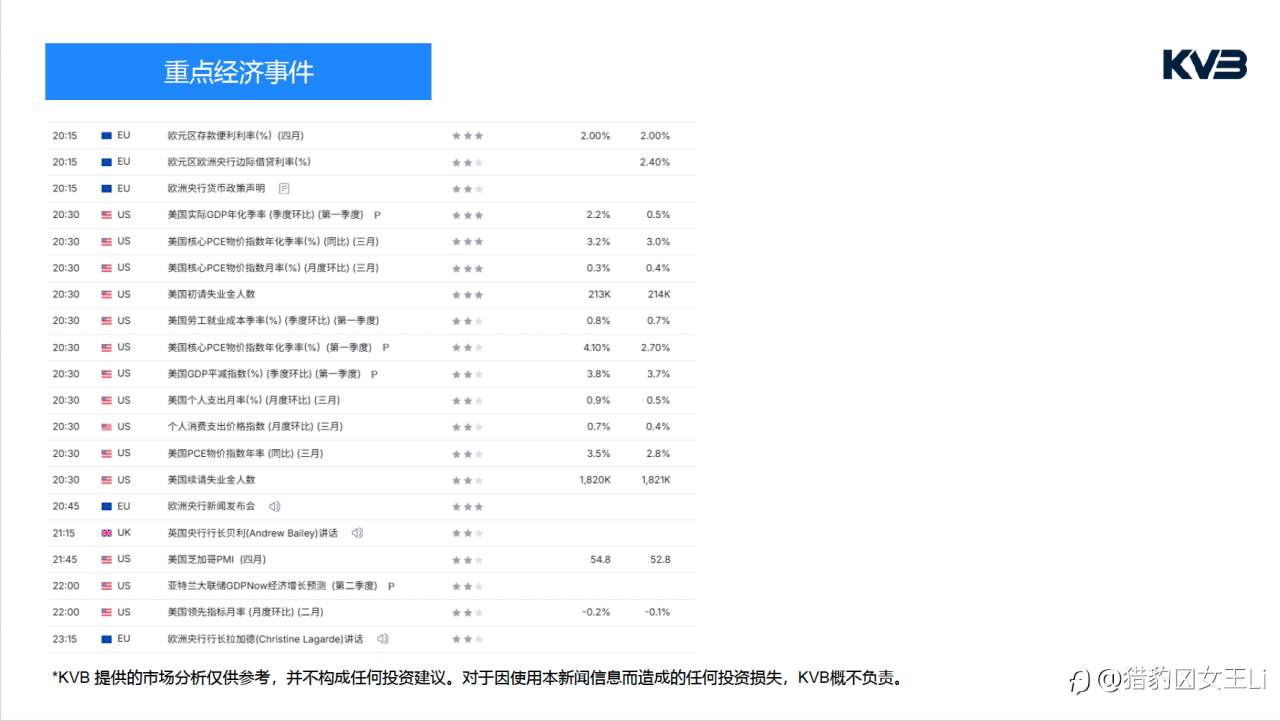Click US flag in 美国初请失业金人数 row

[x=106, y=294]
